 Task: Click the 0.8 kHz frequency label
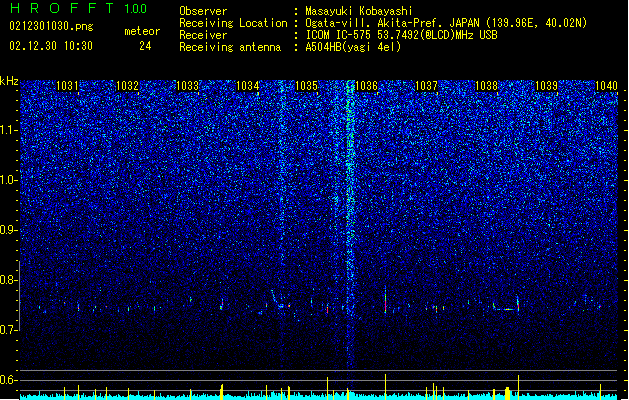click(x=8, y=280)
